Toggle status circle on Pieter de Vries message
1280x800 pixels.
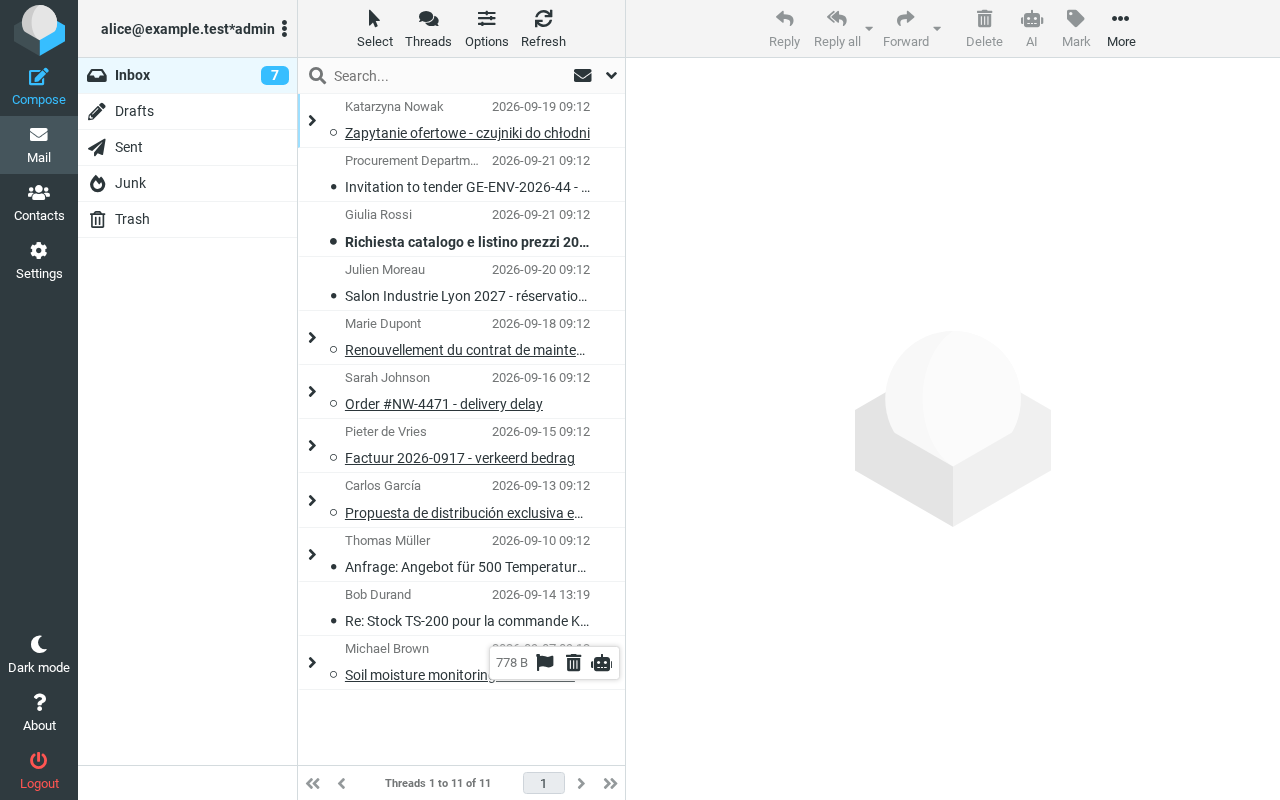click(x=333, y=458)
